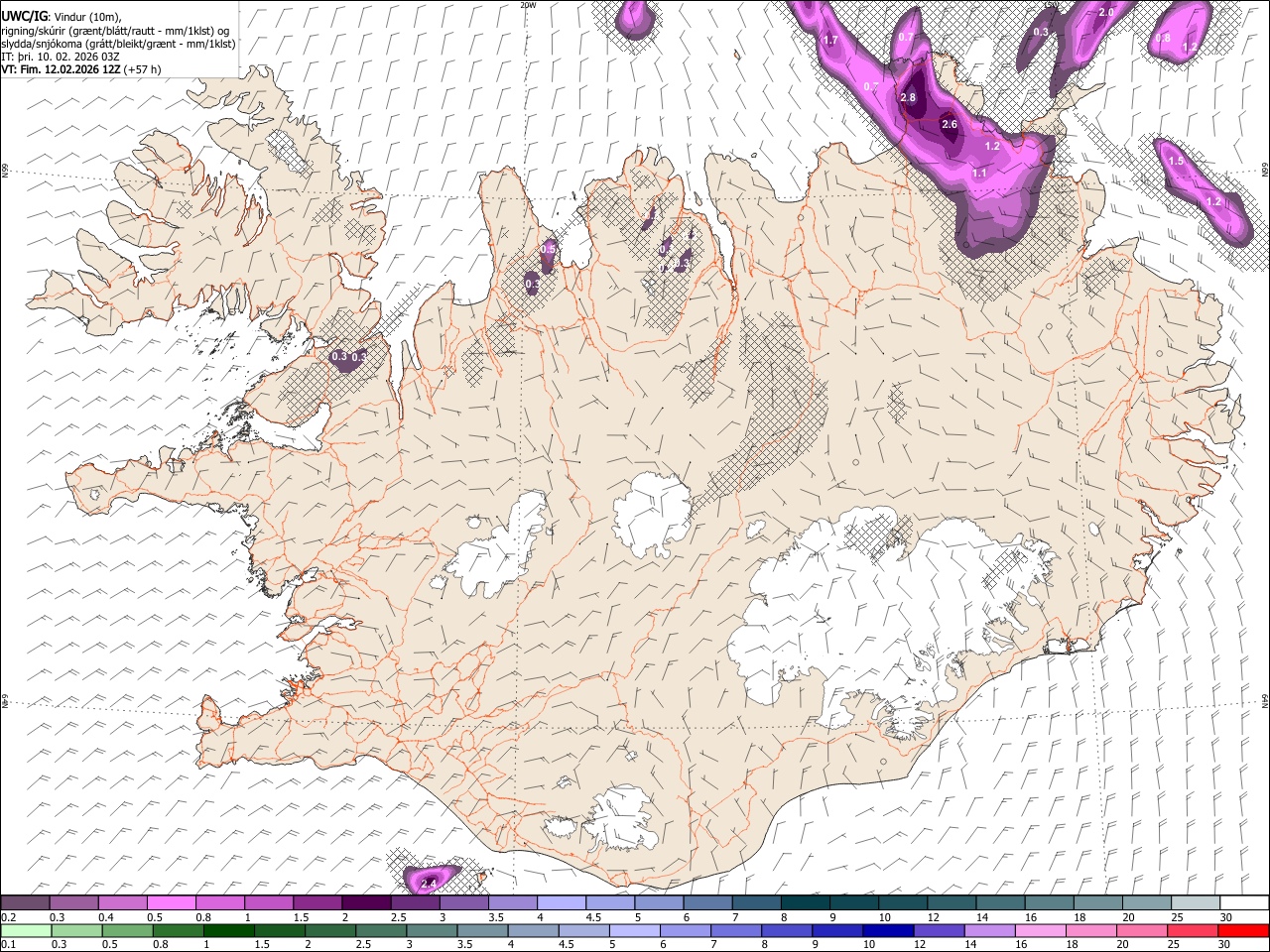Click the 'rigning/skúrir' legend description line

tap(115, 30)
